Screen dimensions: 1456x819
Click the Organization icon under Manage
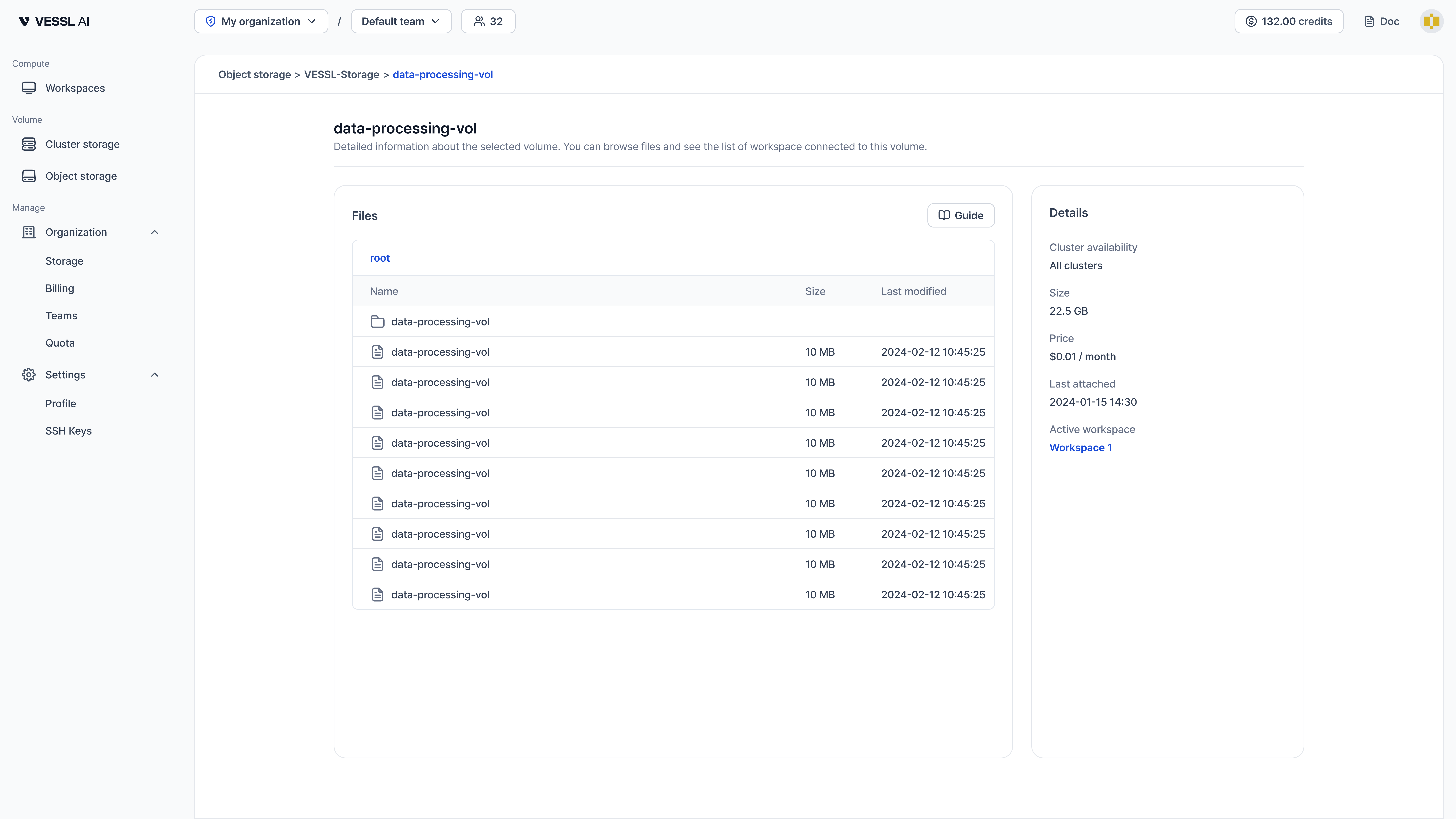pyautogui.click(x=29, y=232)
